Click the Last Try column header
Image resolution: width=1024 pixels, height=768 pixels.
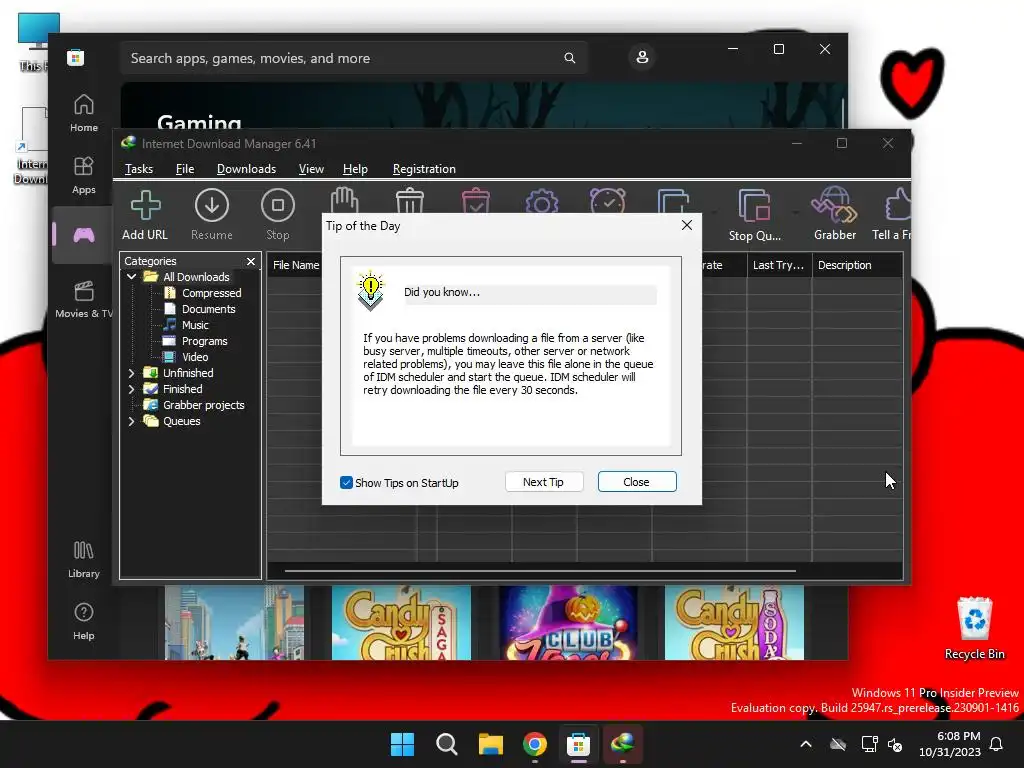pyautogui.click(x=779, y=265)
